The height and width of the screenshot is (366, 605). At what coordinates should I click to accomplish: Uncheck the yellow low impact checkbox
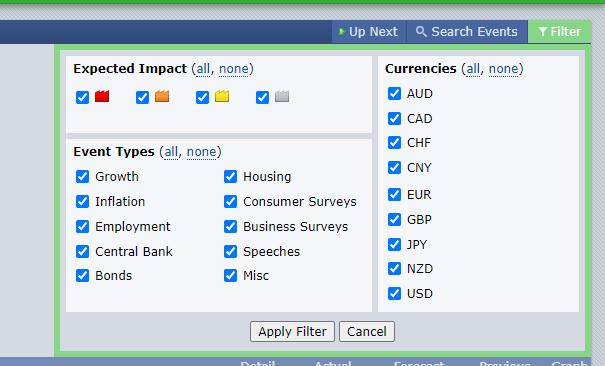click(202, 97)
